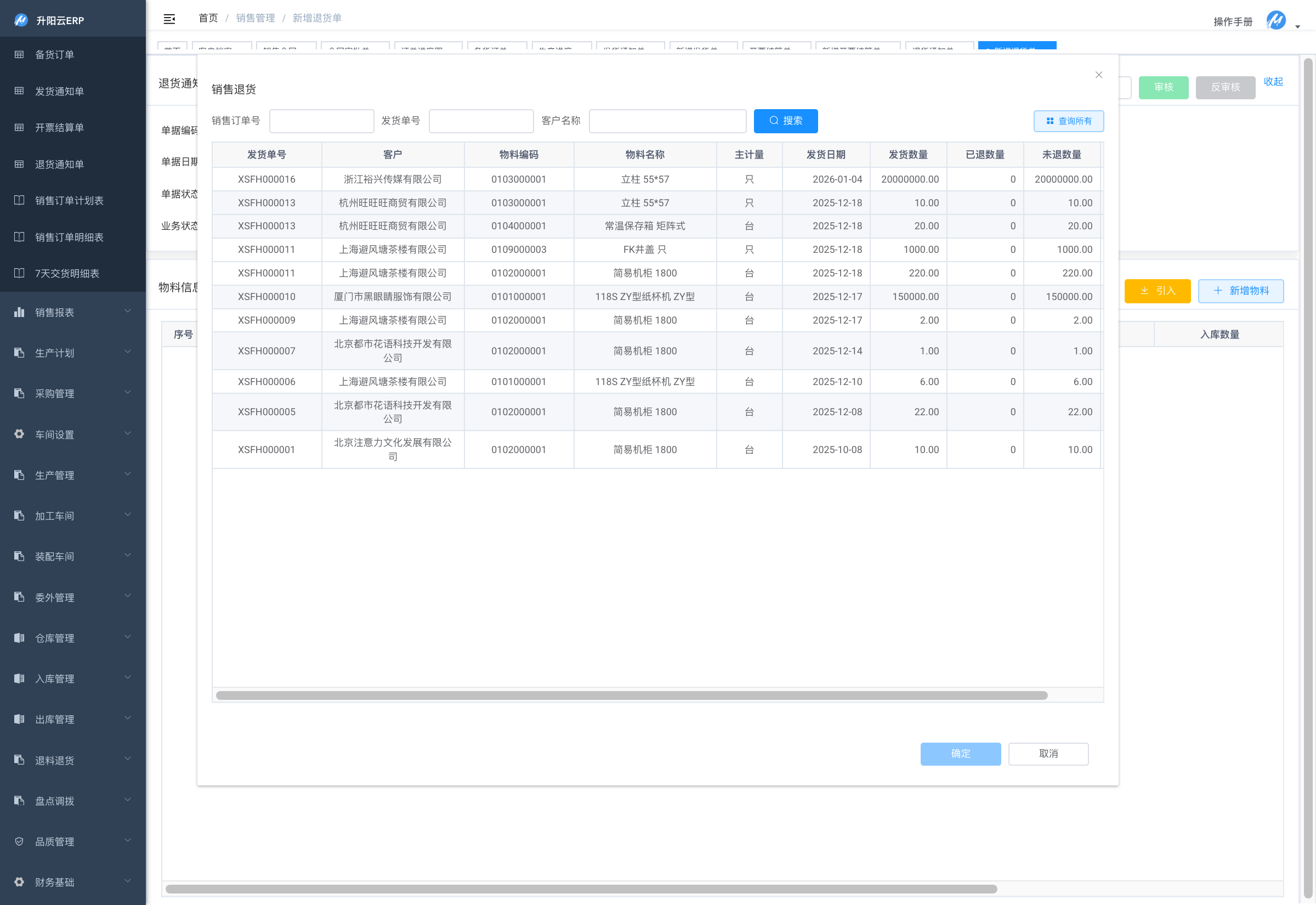This screenshot has height=905, width=1316.
Task: Expand the 仓库管理 menu chevron
Action: click(x=128, y=637)
